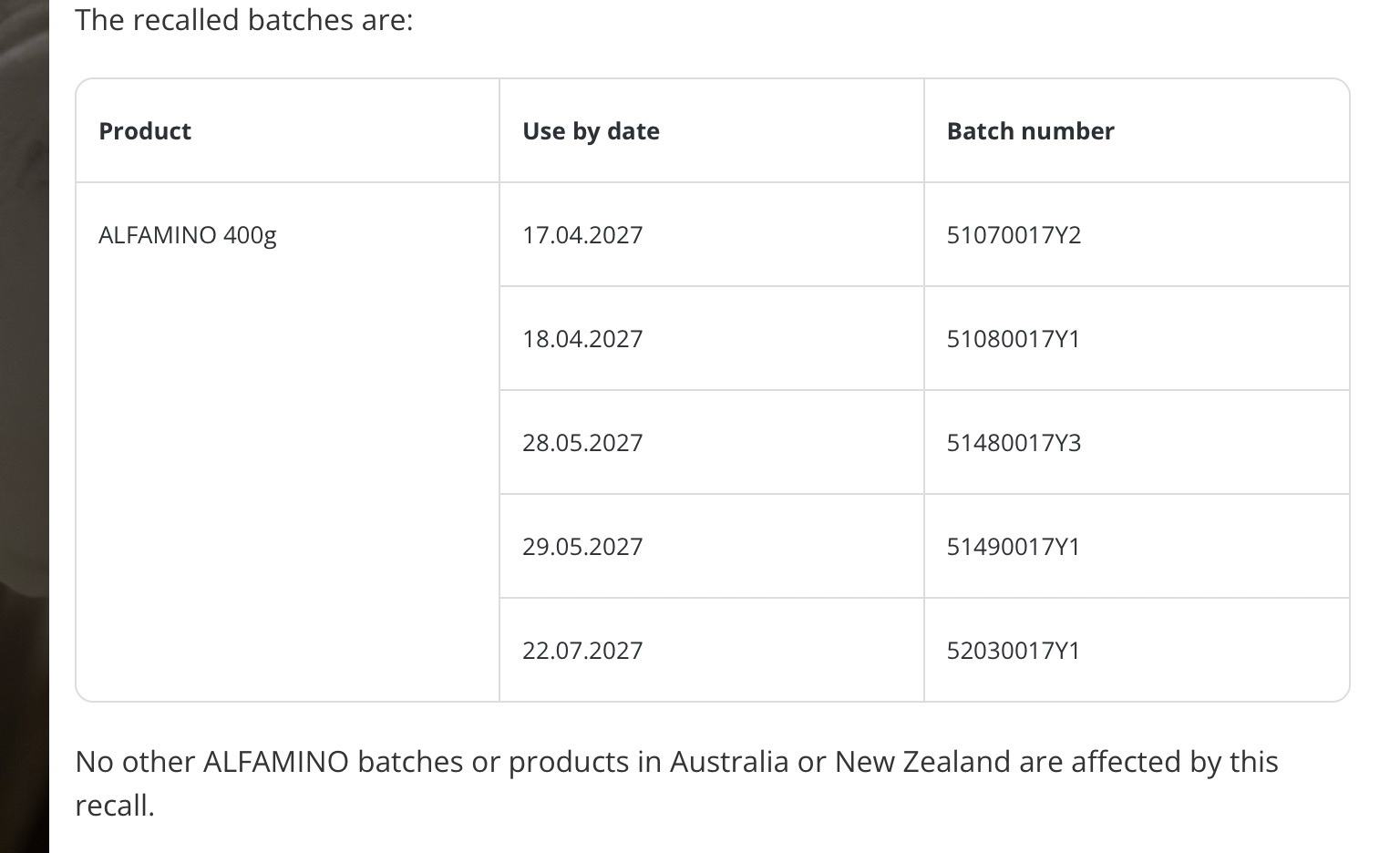Screen dimensions: 1400x853
Task: Click the "Product" column header
Action: [x=145, y=131]
